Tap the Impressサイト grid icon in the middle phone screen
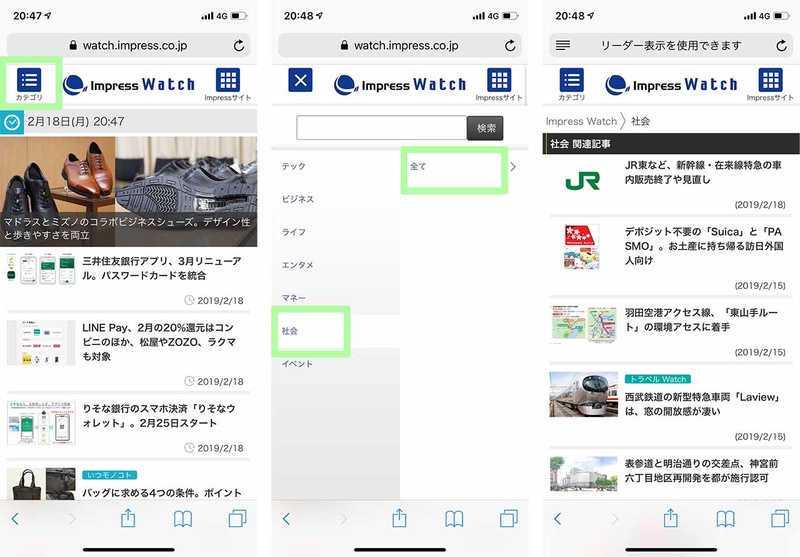 (x=499, y=84)
